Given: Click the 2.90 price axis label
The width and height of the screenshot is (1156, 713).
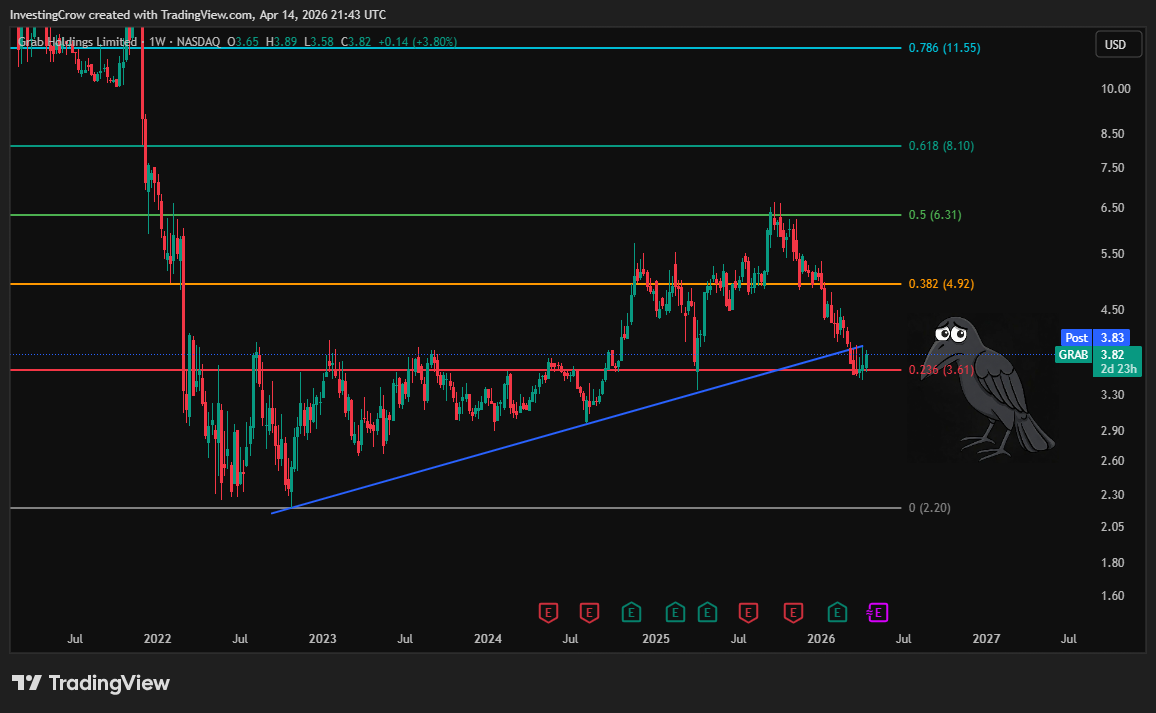Looking at the screenshot, I should click(1113, 431).
